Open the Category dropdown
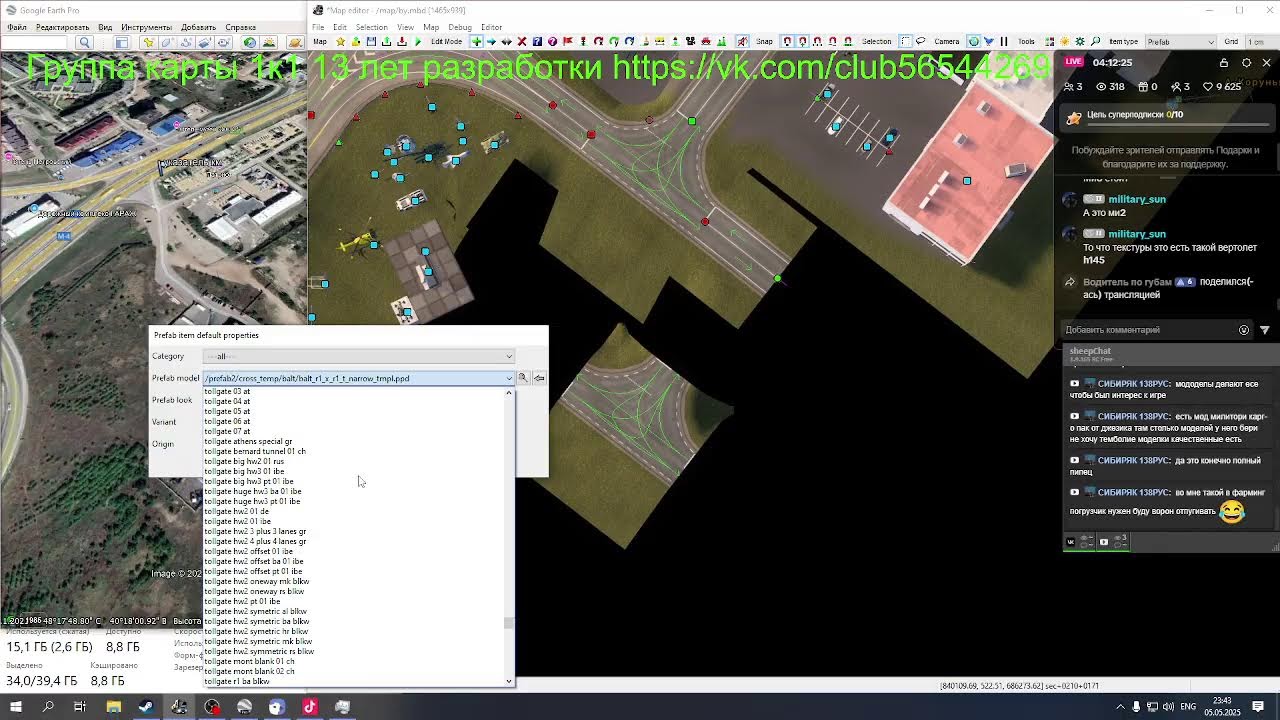 pos(359,356)
